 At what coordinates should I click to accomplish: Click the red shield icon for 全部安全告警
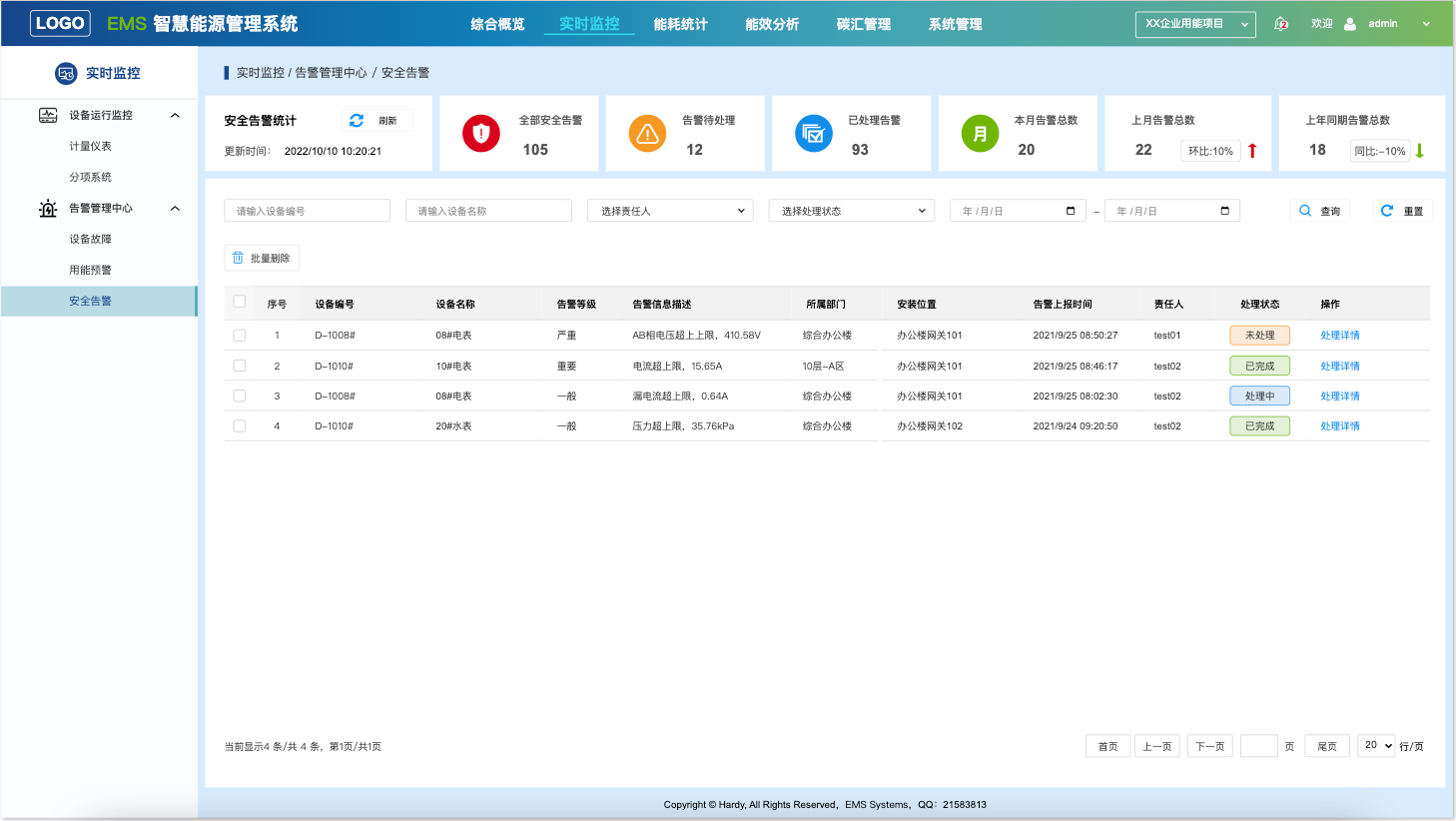[x=480, y=133]
